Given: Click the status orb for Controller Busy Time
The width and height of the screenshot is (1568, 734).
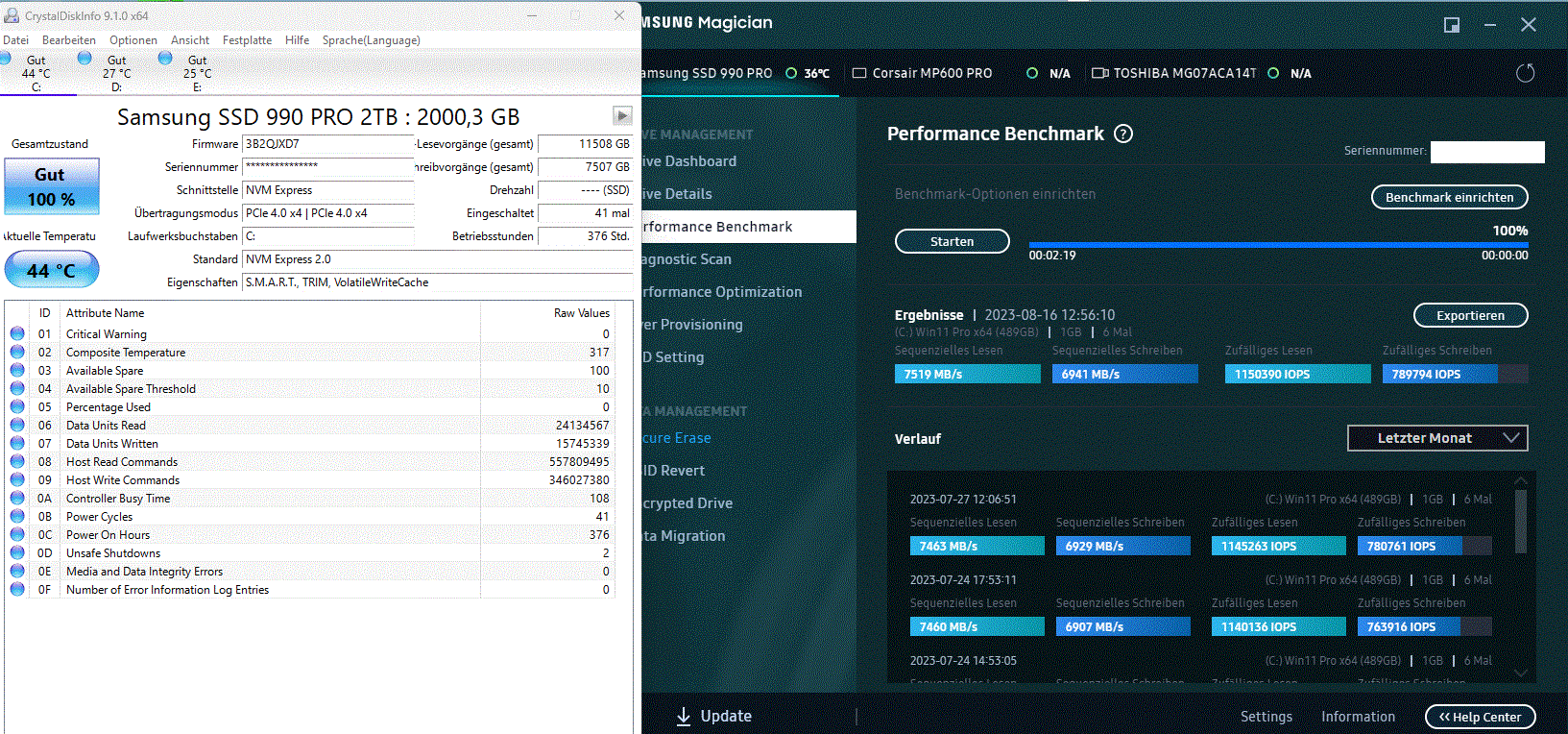Looking at the screenshot, I should click(x=17, y=498).
